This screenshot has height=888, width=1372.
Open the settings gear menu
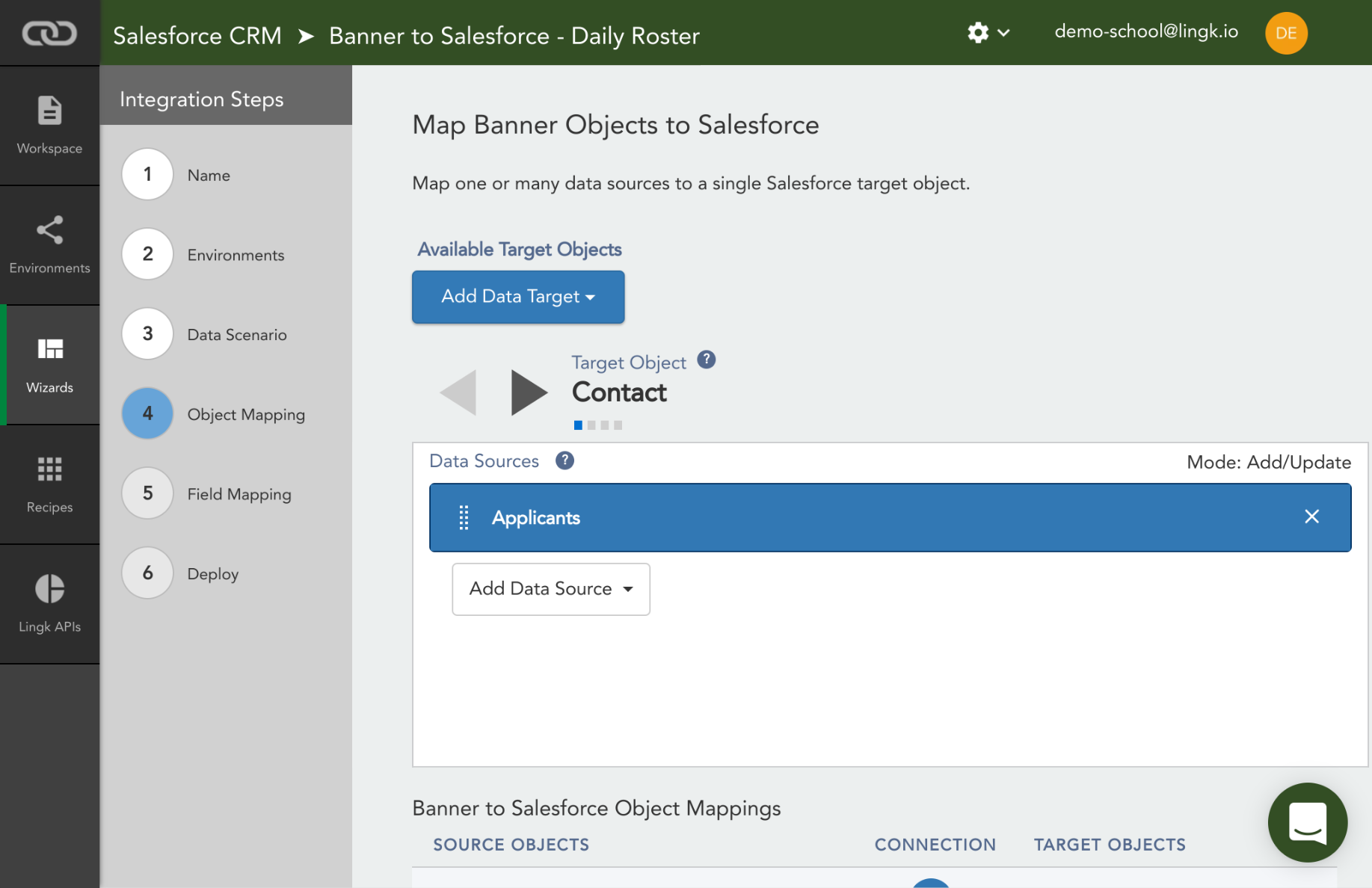click(x=988, y=33)
